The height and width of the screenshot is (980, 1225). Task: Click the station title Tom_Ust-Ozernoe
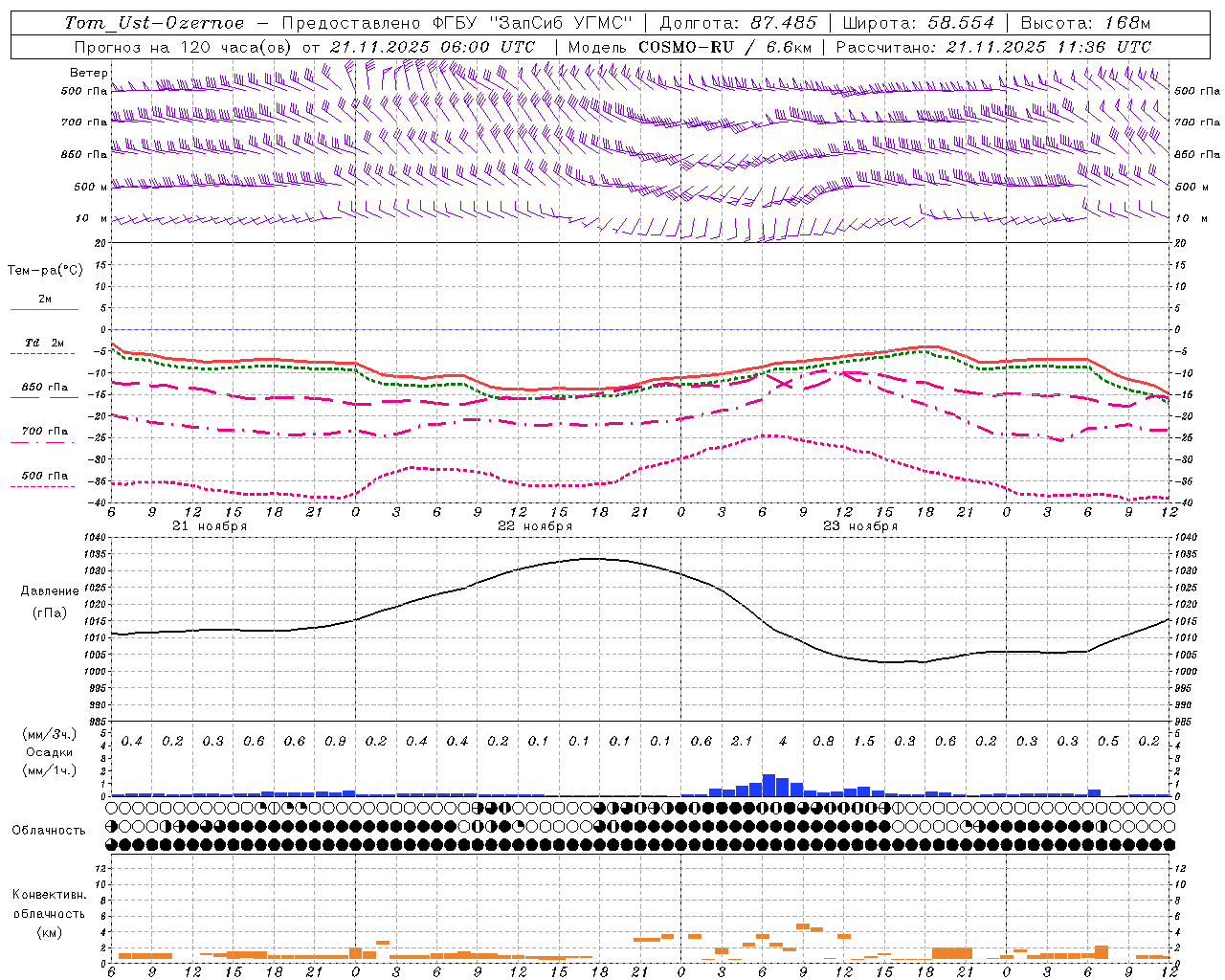click(x=154, y=23)
